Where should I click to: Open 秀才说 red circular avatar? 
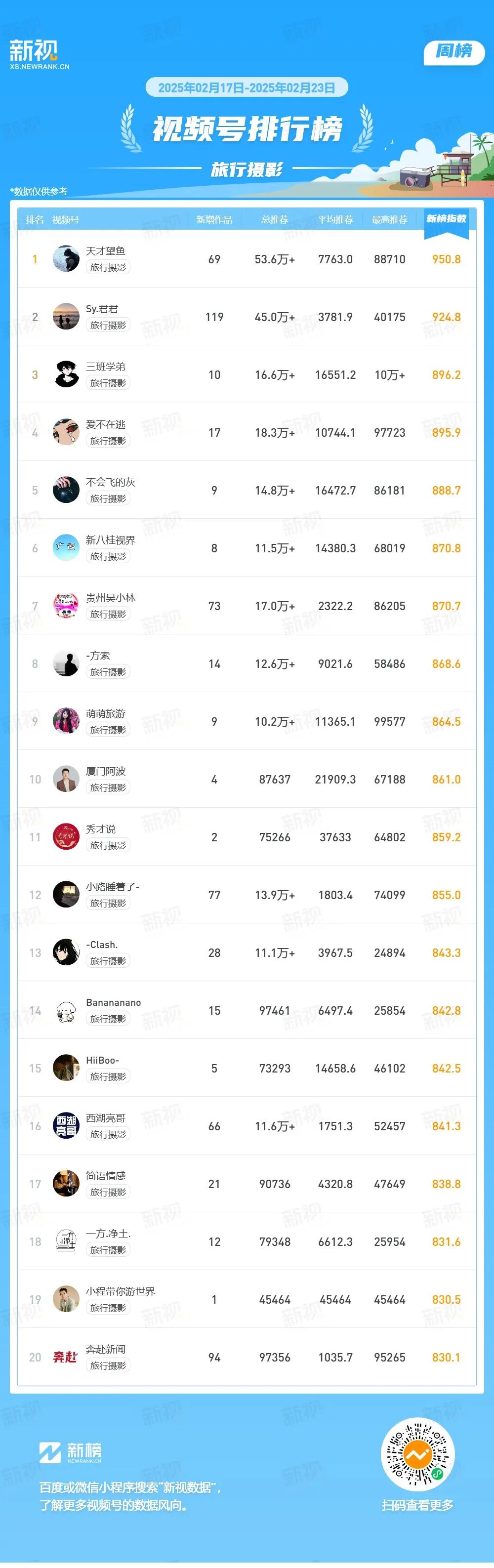coord(66,837)
